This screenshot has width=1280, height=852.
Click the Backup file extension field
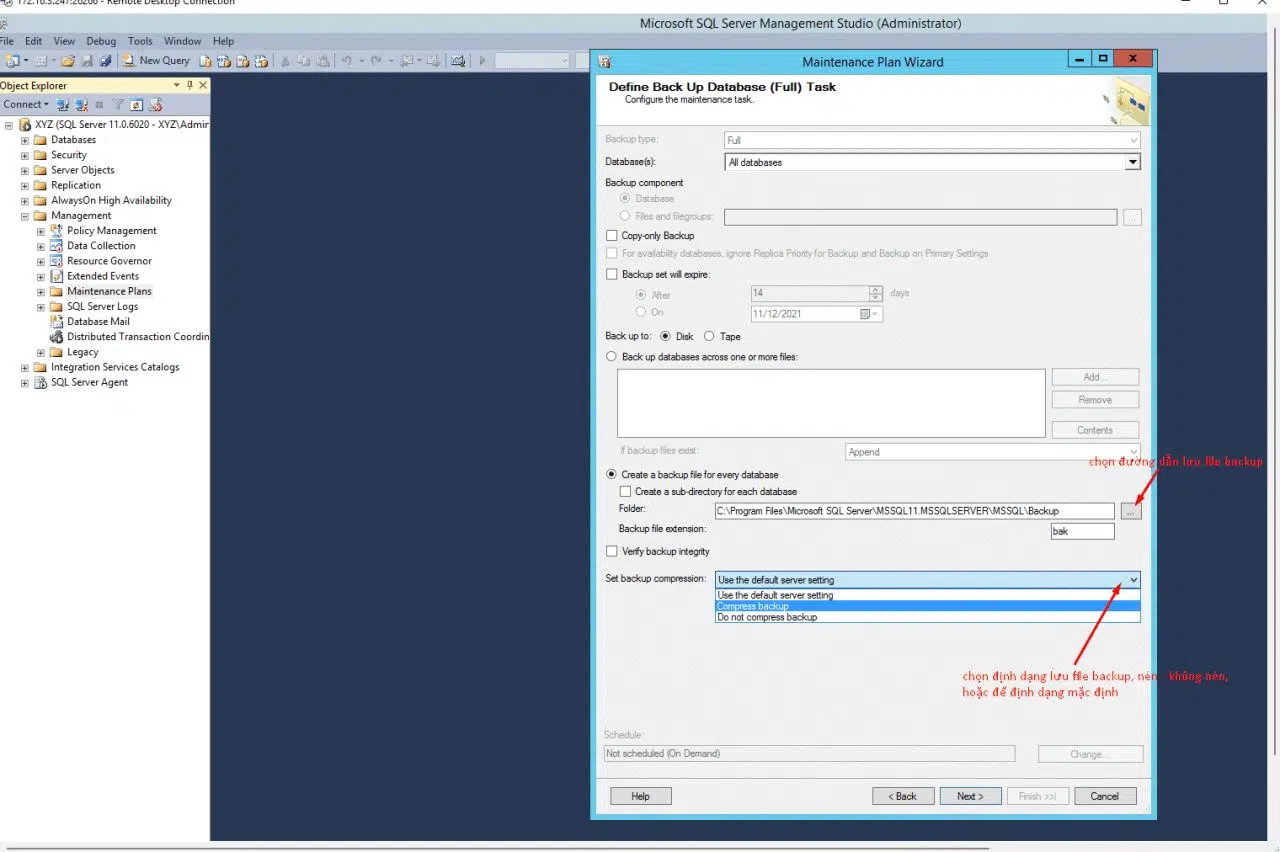(1082, 531)
